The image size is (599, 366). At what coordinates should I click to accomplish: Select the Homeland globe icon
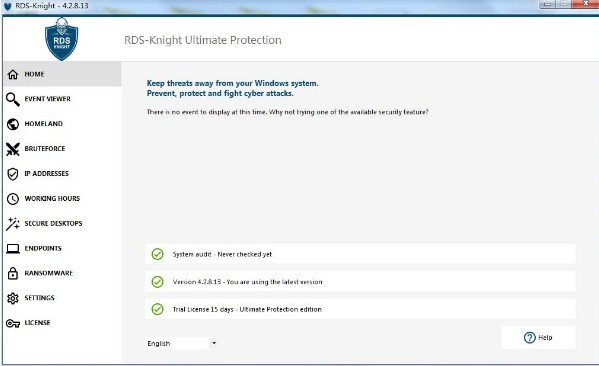click(13, 124)
